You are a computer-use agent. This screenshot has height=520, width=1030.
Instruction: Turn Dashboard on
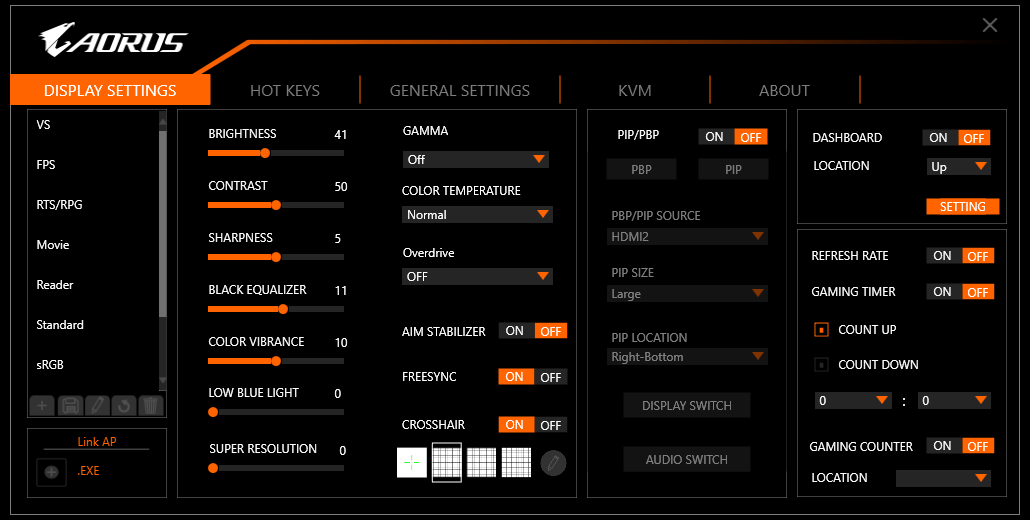[939, 137]
